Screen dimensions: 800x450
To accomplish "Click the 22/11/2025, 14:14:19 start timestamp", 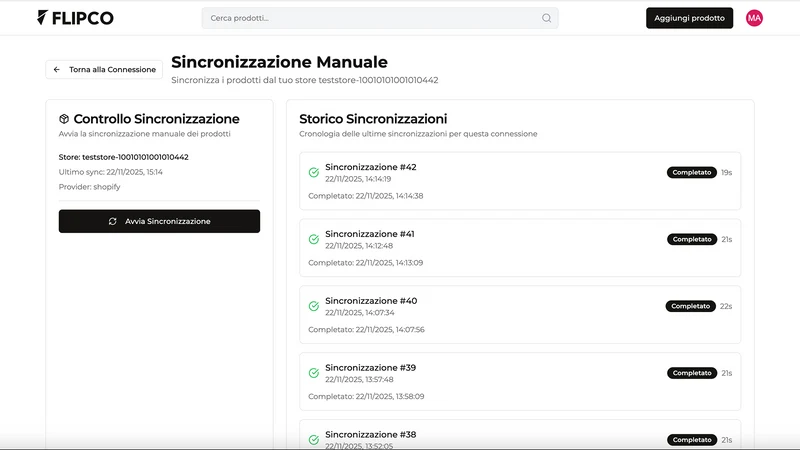I will coord(358,179).
